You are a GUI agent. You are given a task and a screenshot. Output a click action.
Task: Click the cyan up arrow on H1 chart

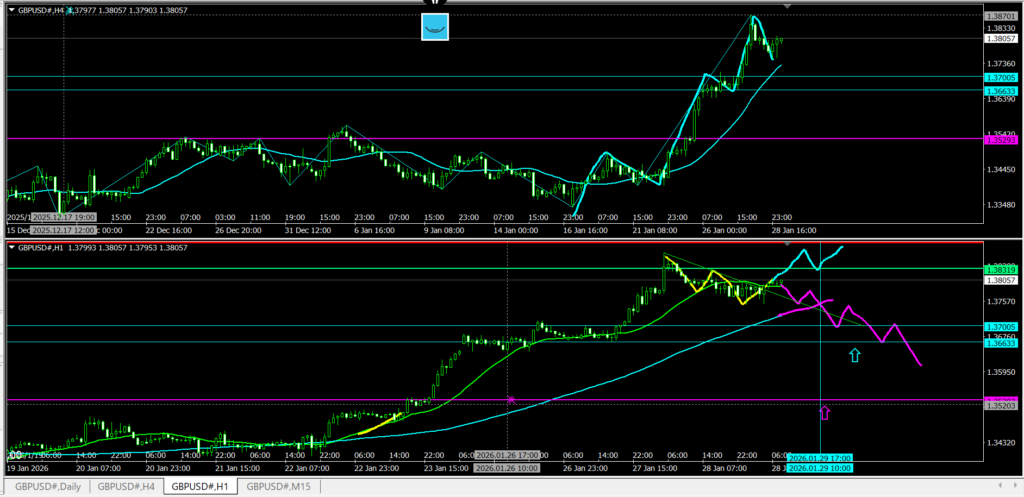click(x=854, y=355)
